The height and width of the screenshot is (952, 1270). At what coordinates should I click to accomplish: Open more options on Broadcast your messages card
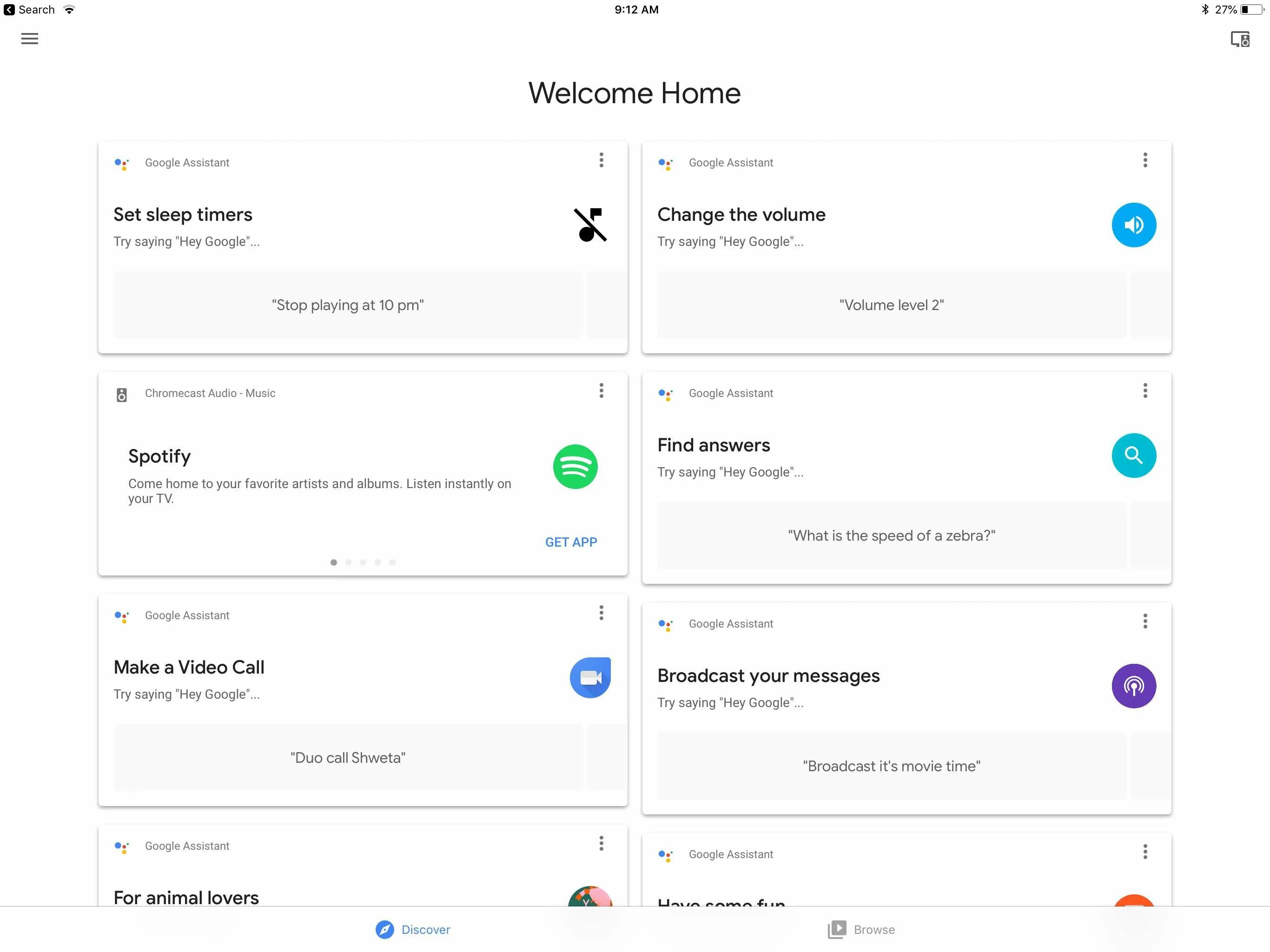point(1145,621)
